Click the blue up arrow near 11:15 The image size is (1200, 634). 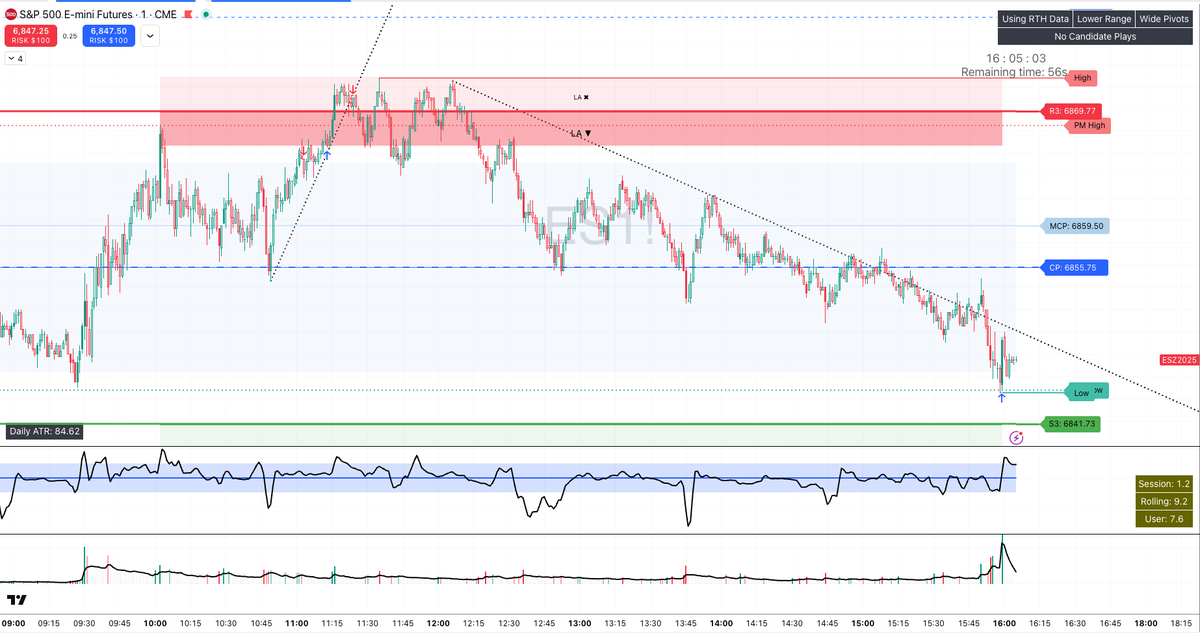click(x=326, y=155)
